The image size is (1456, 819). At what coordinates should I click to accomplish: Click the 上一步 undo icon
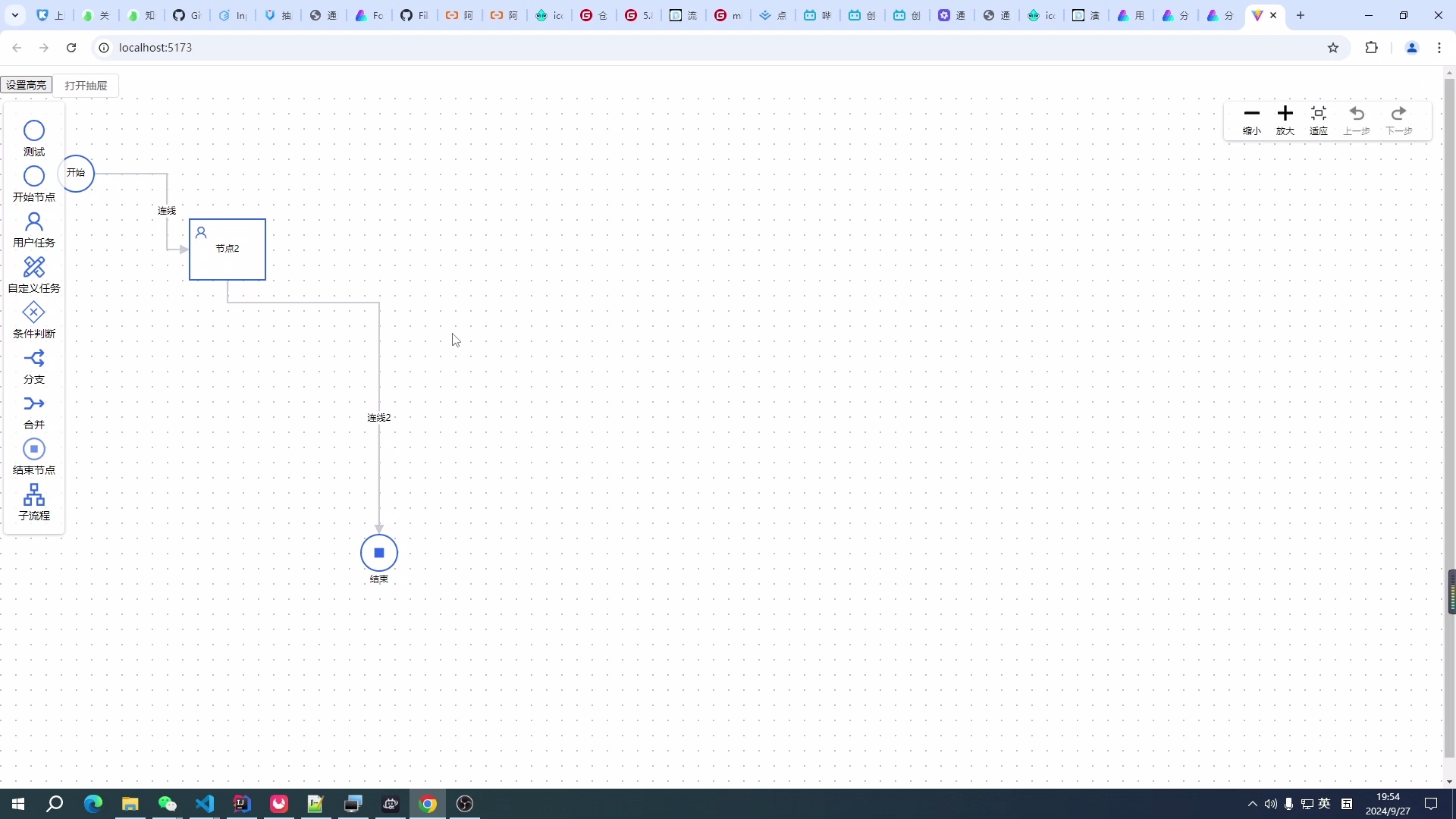point(1357,113)
